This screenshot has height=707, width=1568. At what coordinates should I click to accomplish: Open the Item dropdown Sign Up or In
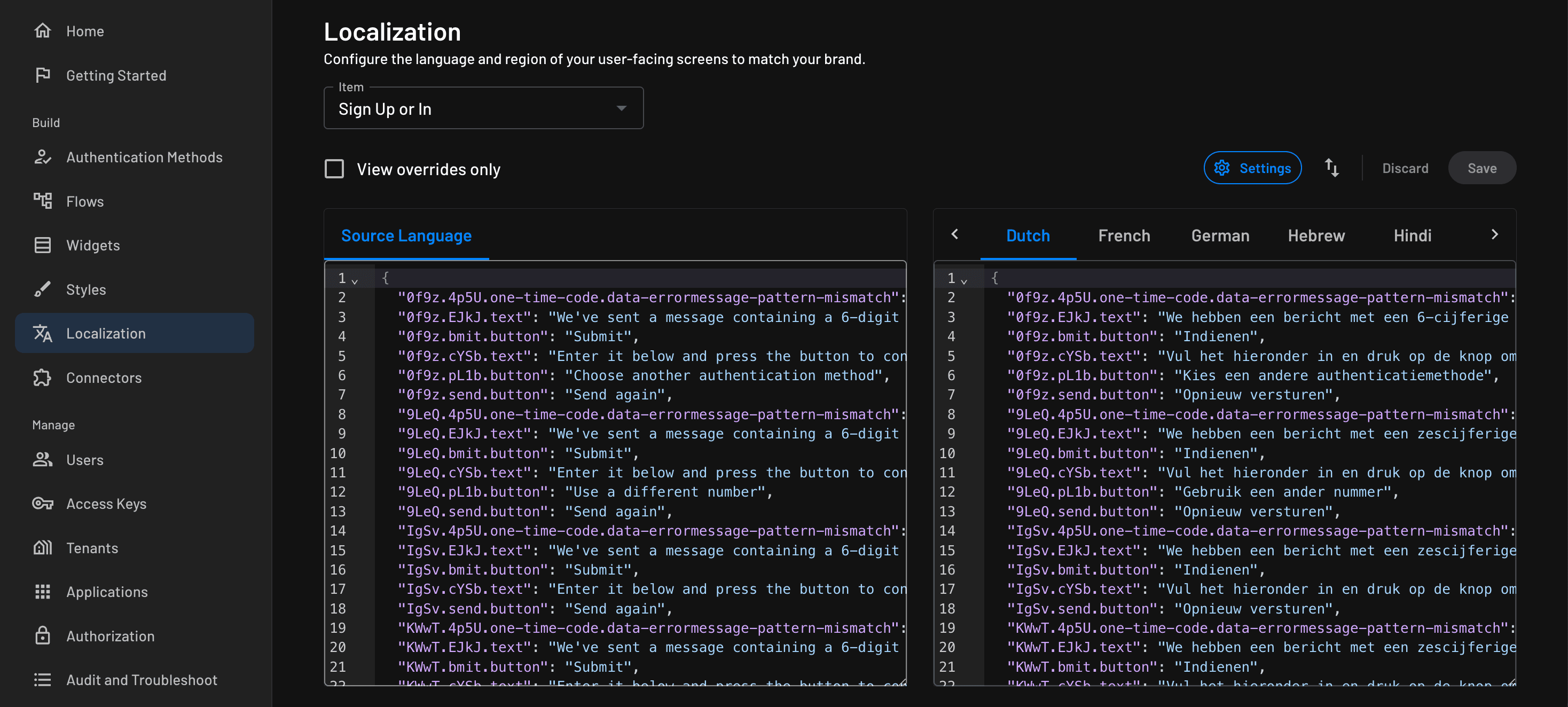pos(483,108)
